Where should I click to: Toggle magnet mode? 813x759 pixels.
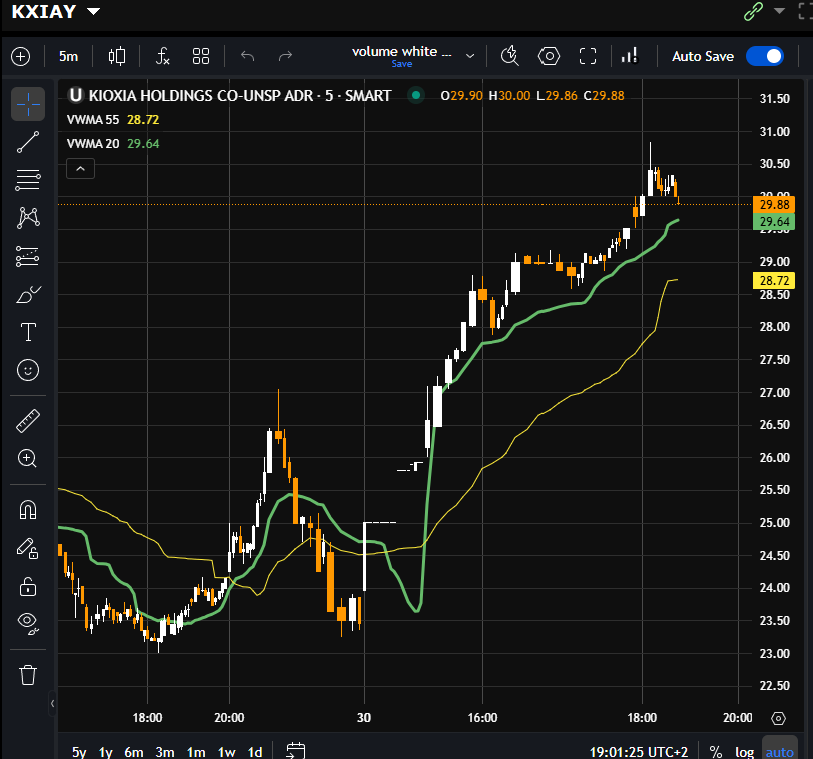(x=28, y=510)
